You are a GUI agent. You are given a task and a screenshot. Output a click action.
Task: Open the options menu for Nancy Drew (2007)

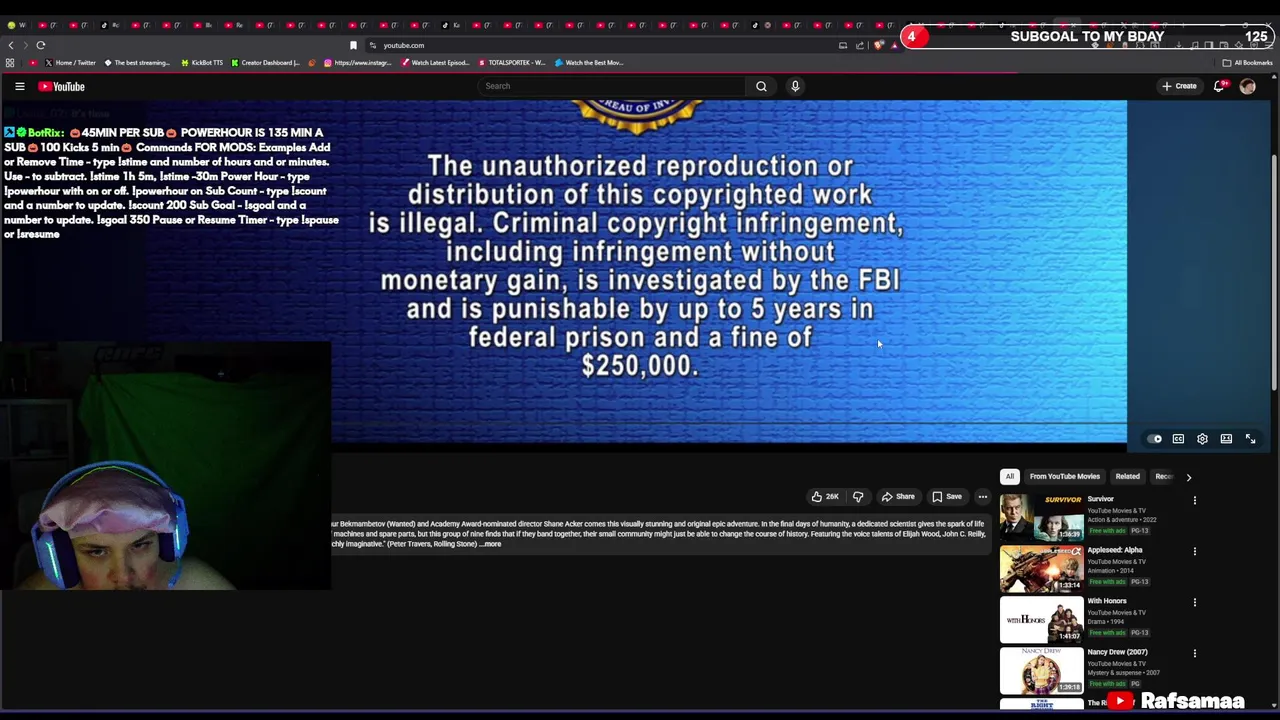point(1194,653)
